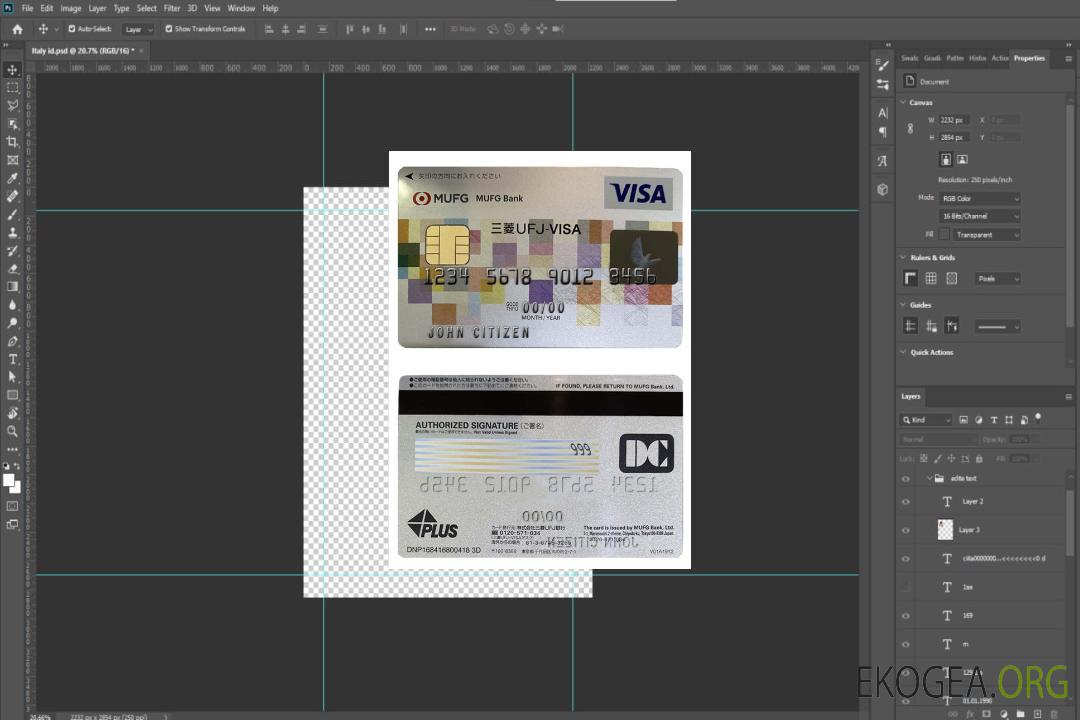Collapse the Canvas section
Image resolution: width=1080 pixels, height=720 pixels.
click(903, 102)
